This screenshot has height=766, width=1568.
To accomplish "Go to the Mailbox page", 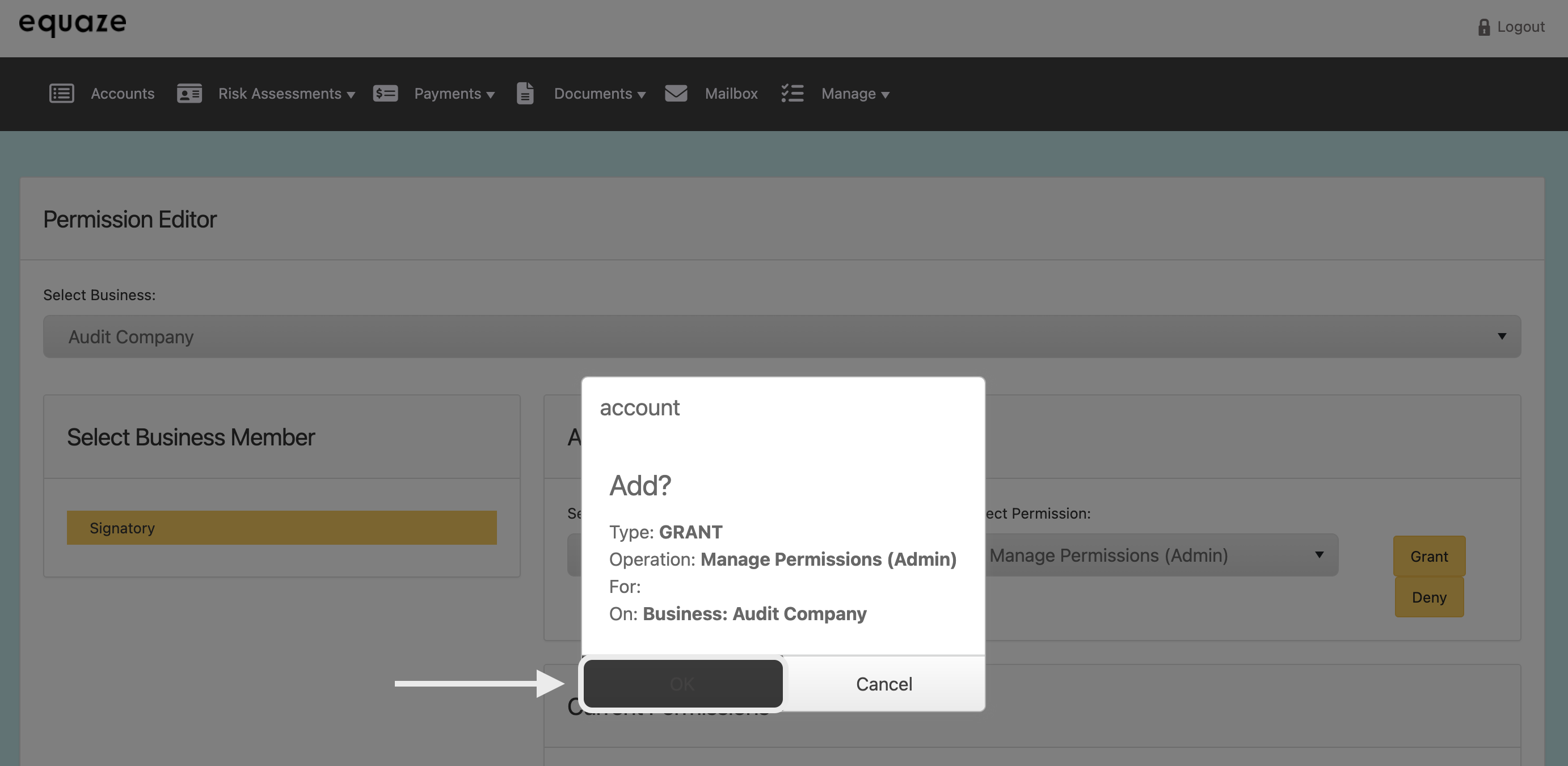I will click(x=731, y=94).
